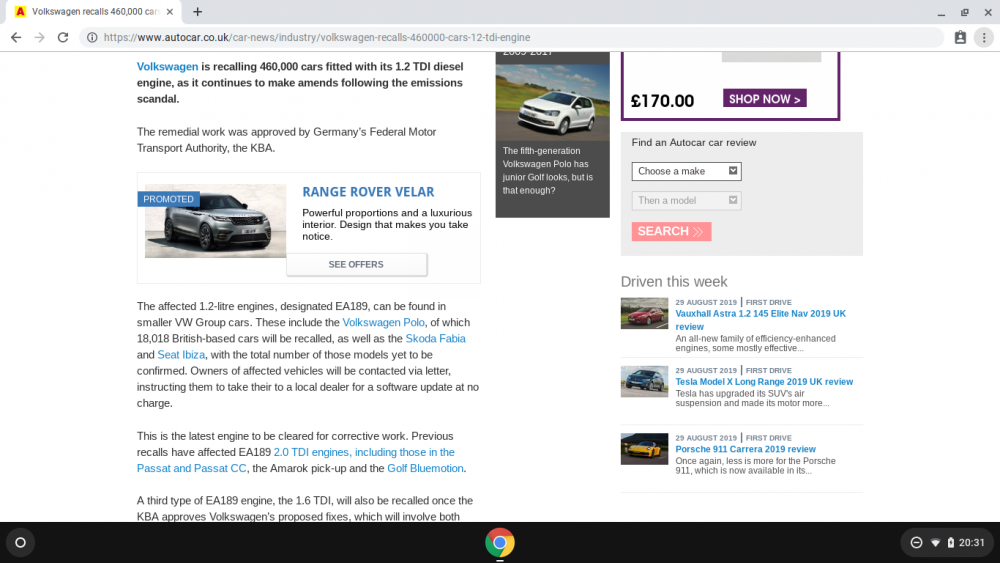Image resolution: width=1000 pixels, height=563 pixels.
Task: Follow the Skoda Fabia link
Action: point(436,339)
